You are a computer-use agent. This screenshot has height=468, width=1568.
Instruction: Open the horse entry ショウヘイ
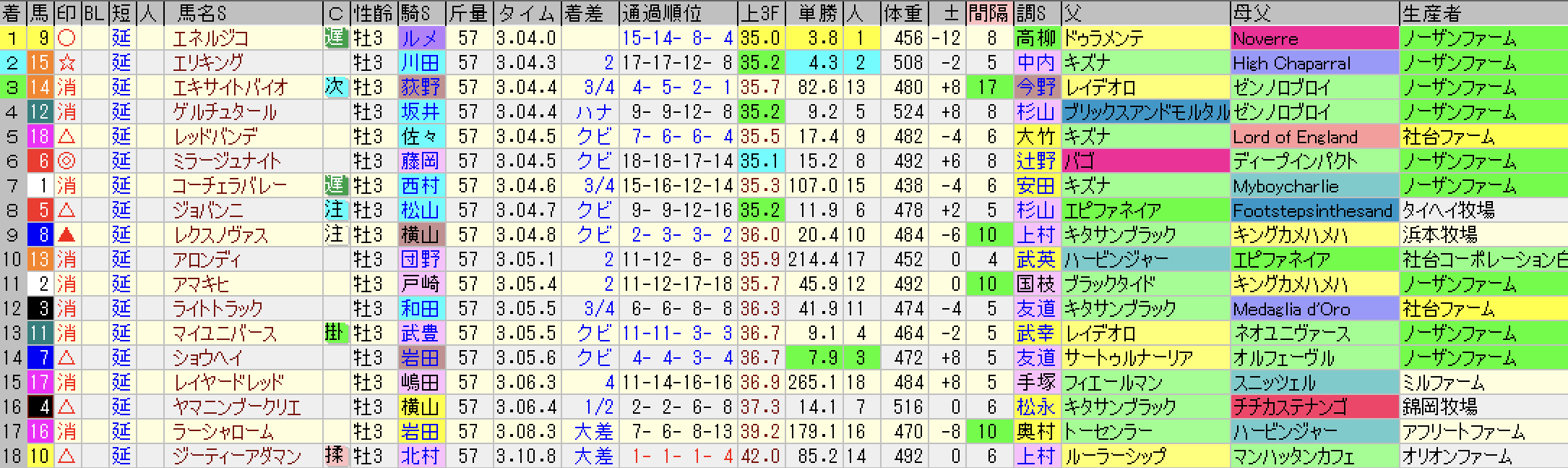[x=208, y=357]
